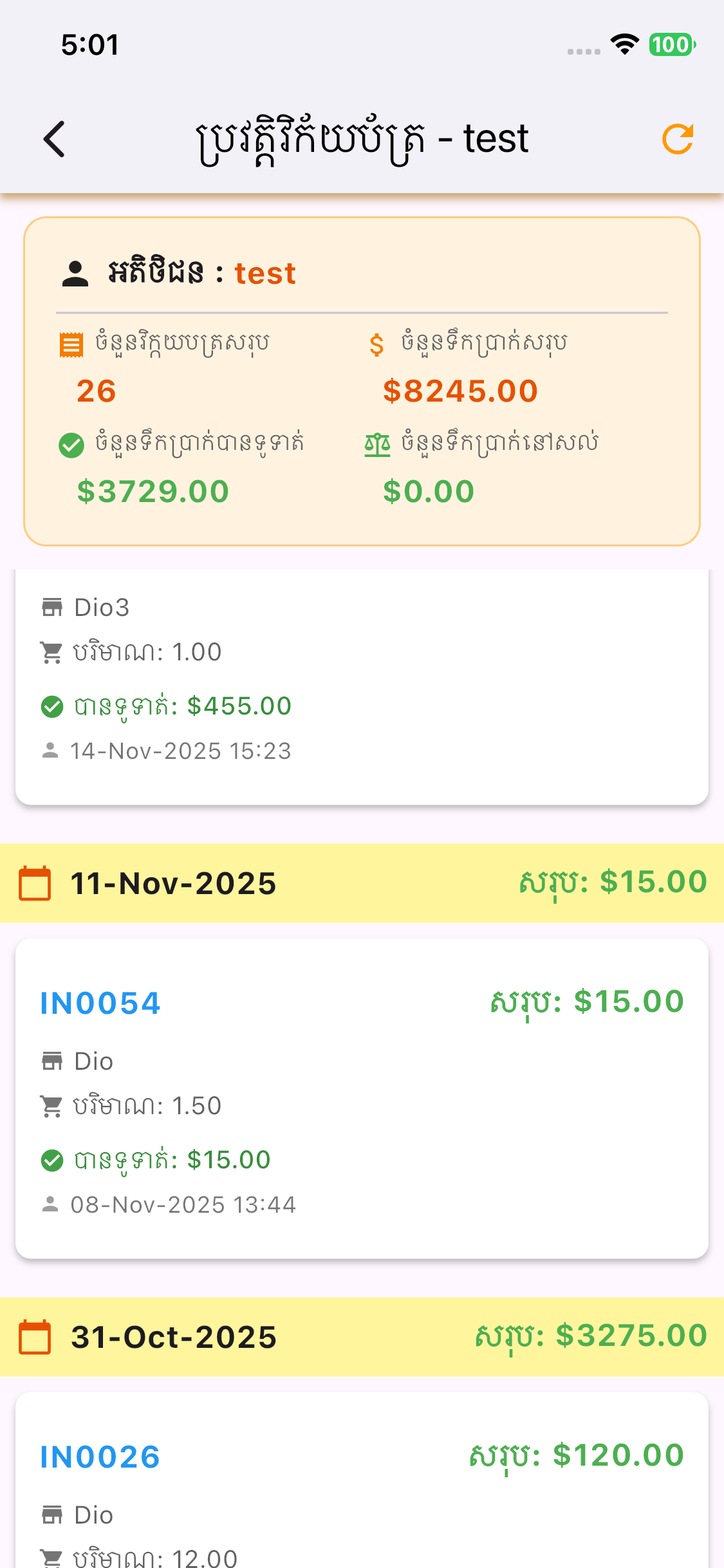Tap green check beside $15.00 payment
This screenshot has width=724, height=1568.
pos(52,1161)
